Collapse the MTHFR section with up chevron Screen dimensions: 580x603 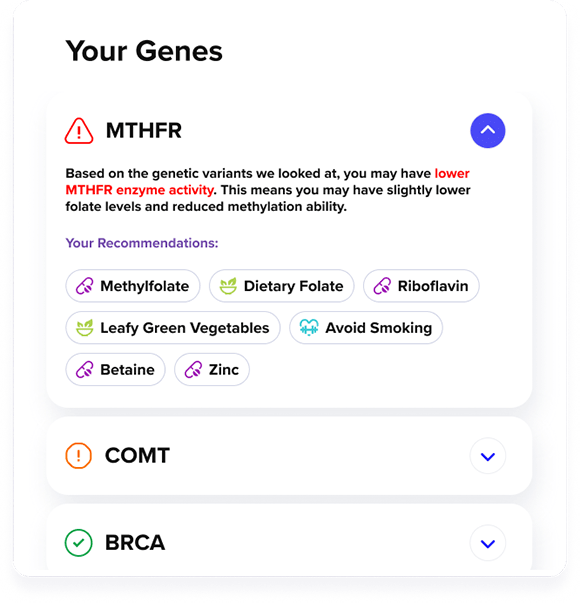(488, 130)
